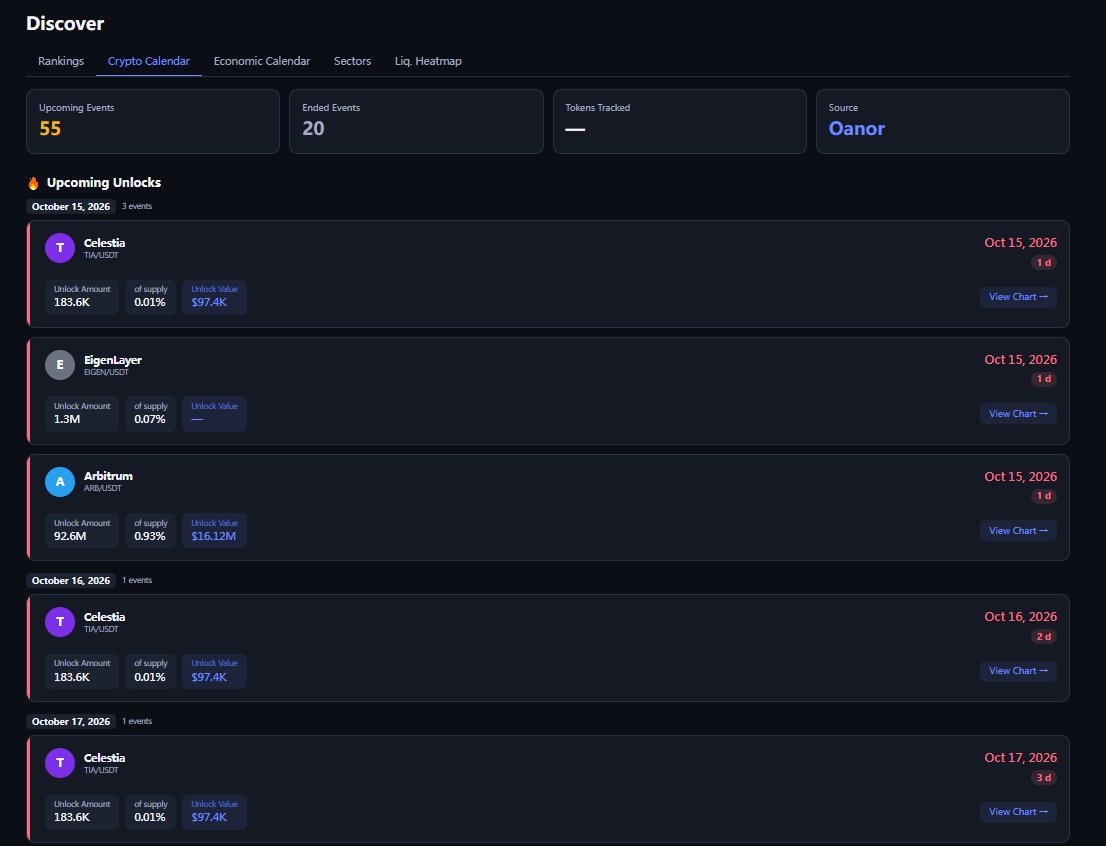This screenshot has height=846, width=1106.
Task: Click the Tokens Tracked card
Action: click(x=679, y=121)
